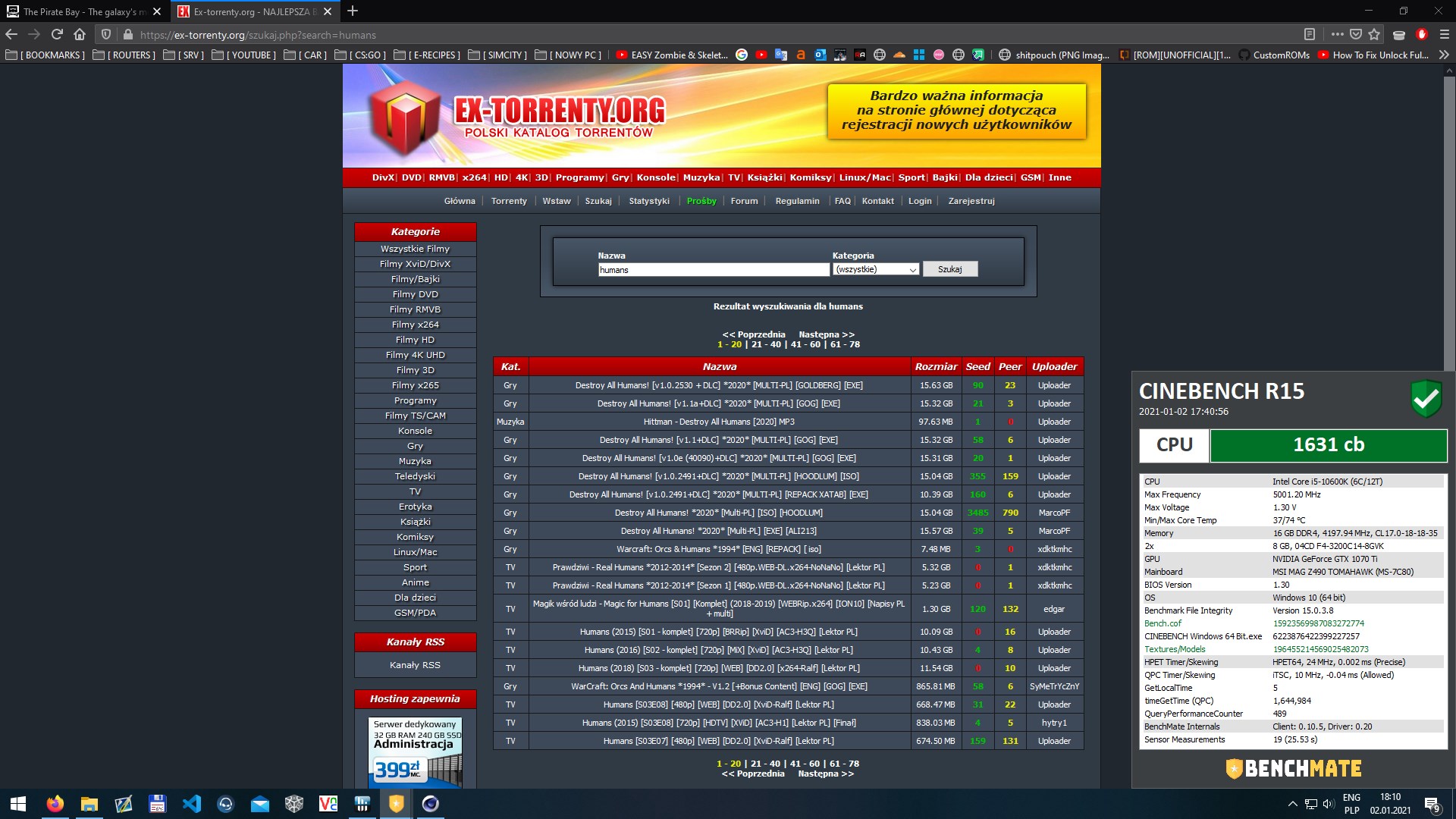Sort results by the Seed column header
The height and width of the screenshot is (819, 1456).
pos(977,366)
